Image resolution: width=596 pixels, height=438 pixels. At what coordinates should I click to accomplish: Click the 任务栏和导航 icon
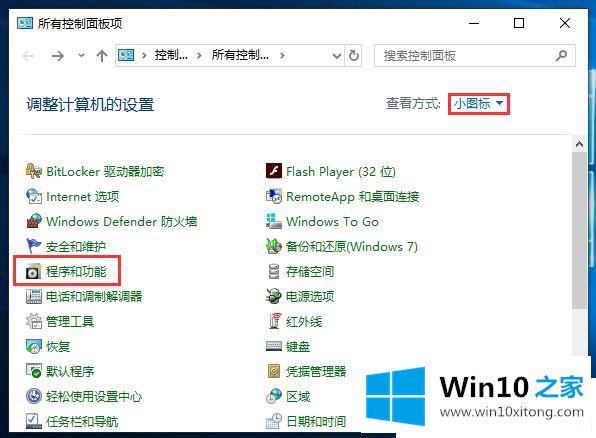33,421
